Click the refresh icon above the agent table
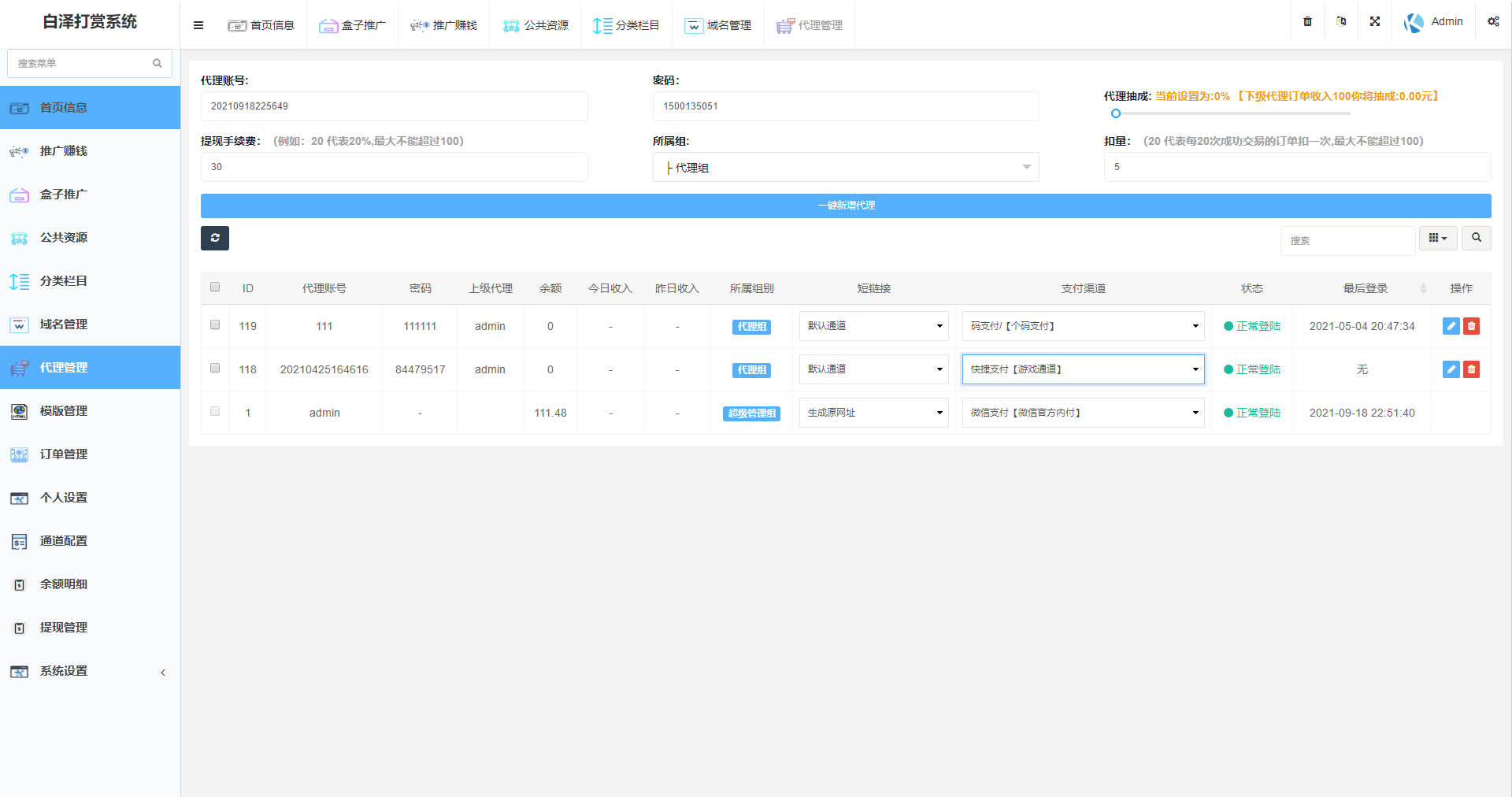The image size is (1512, 797). [x=214, y=238]
